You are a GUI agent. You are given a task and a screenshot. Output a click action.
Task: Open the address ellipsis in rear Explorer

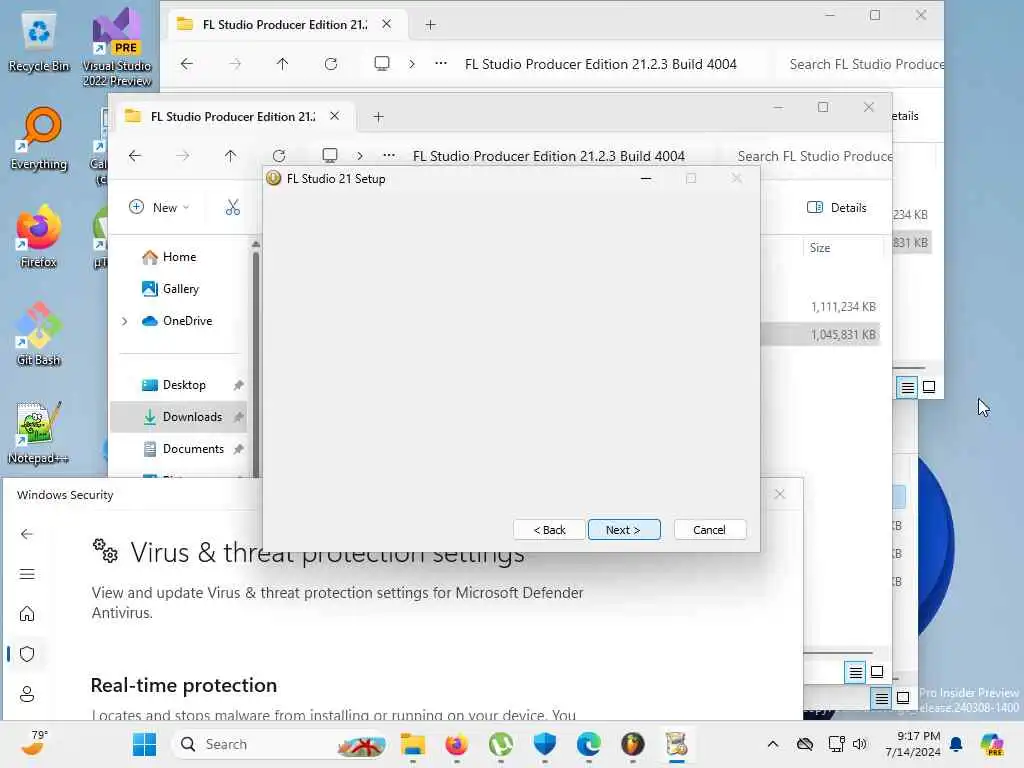(x=441, y=63)
